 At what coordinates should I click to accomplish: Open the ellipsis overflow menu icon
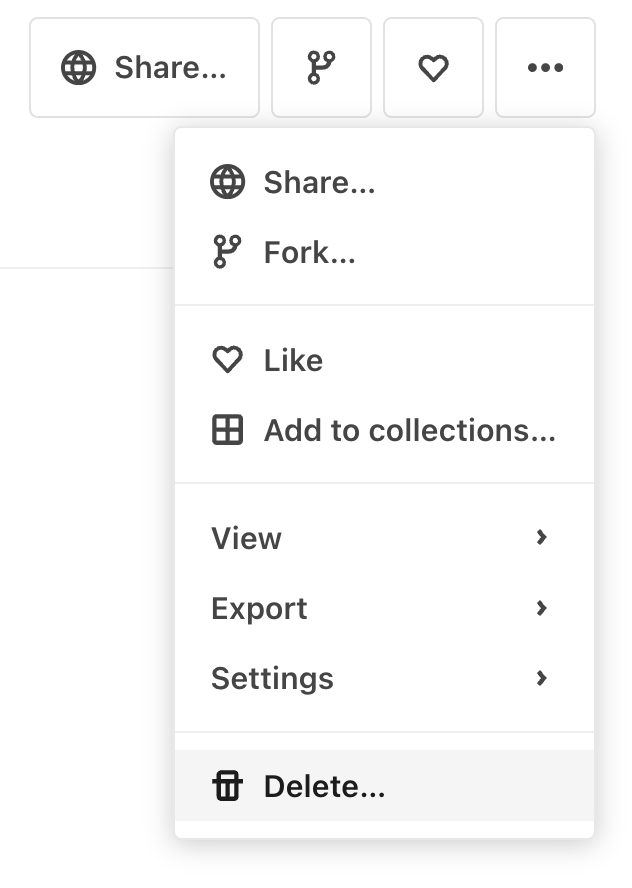tap(545, 68)
